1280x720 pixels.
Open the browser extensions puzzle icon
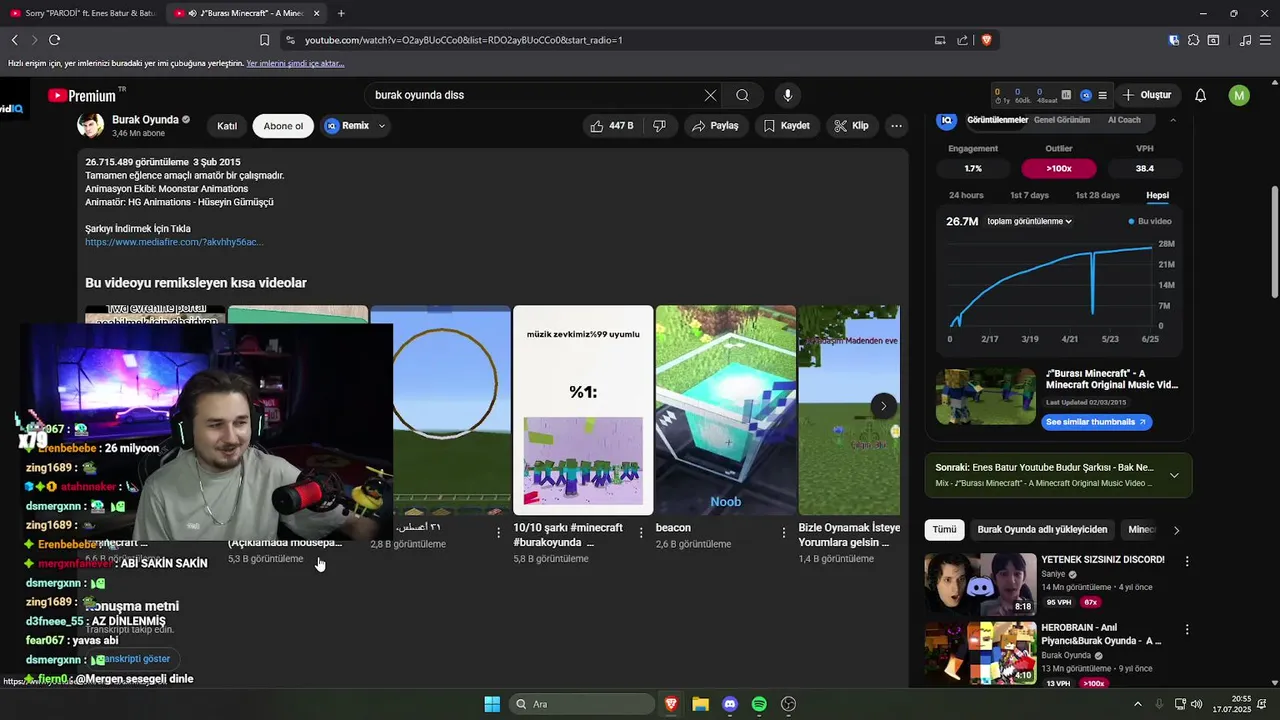tap(1193, 40)
